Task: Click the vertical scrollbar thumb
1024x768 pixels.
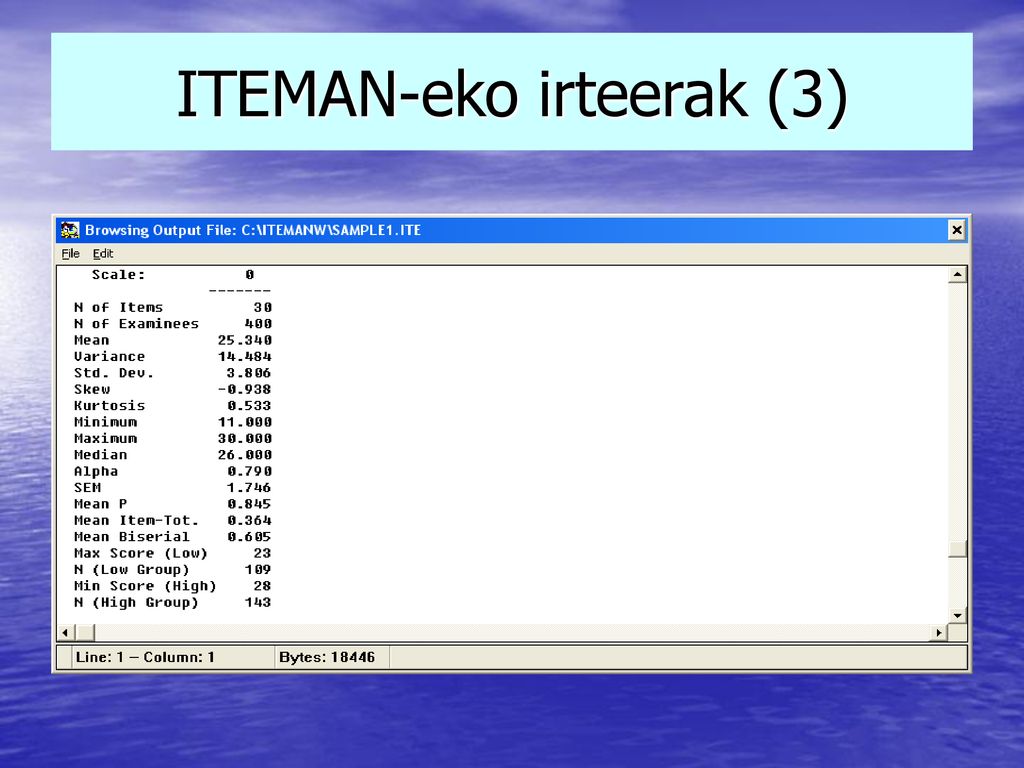Action: [x=957, y=549]
